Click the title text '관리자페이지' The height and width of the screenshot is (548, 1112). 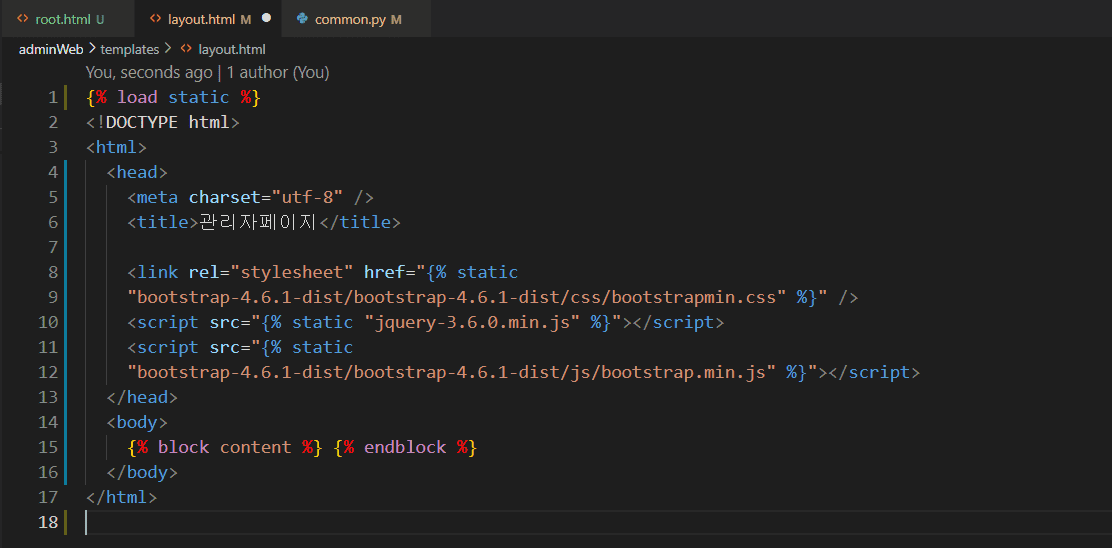(x=259, y=222)
